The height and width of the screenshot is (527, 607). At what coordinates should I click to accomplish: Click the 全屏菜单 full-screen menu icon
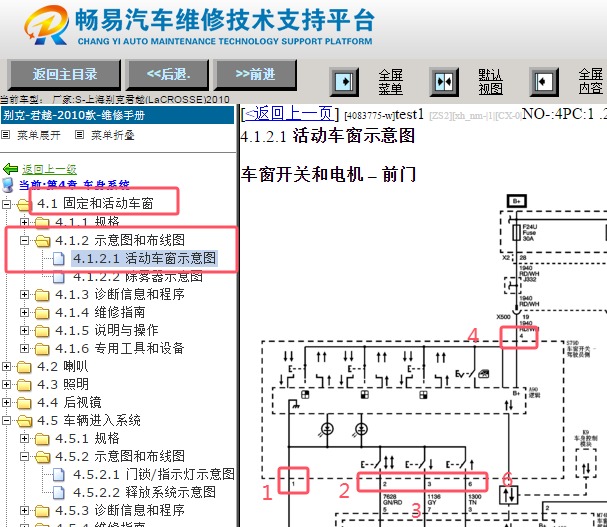344,82
